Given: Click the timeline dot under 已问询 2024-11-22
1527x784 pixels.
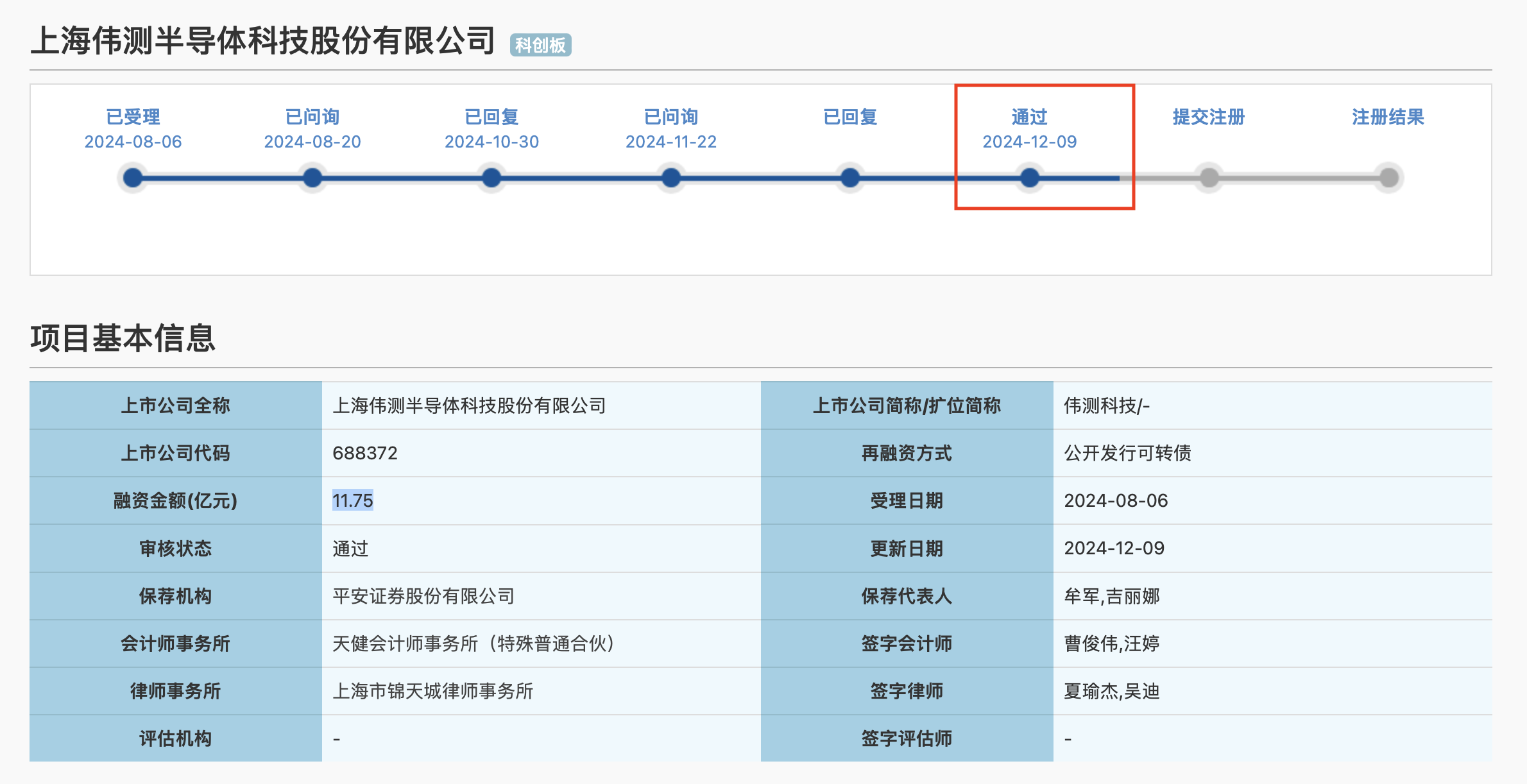Looking at the screenshot, I should pyautogui.click(x=671, y=178).
